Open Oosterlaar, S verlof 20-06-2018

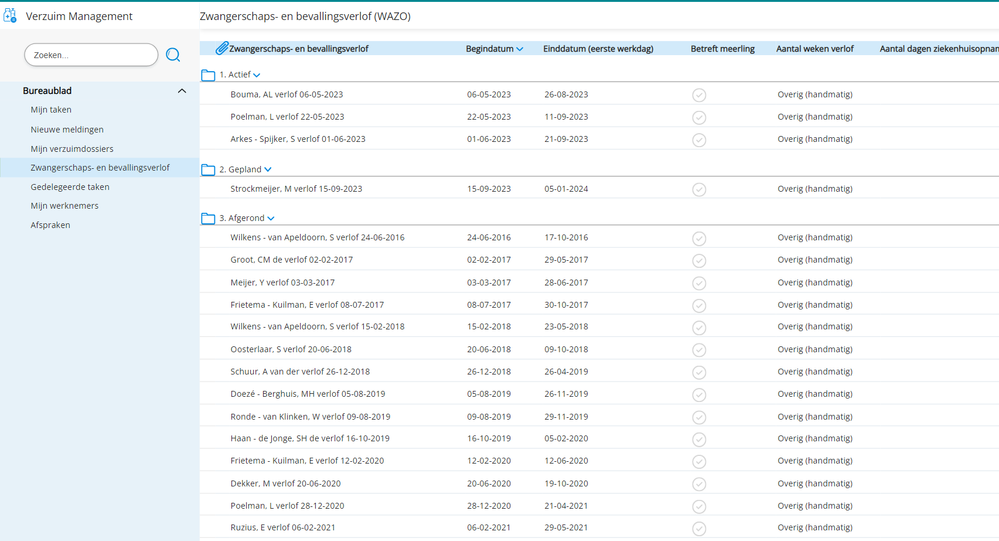(291, 349)
